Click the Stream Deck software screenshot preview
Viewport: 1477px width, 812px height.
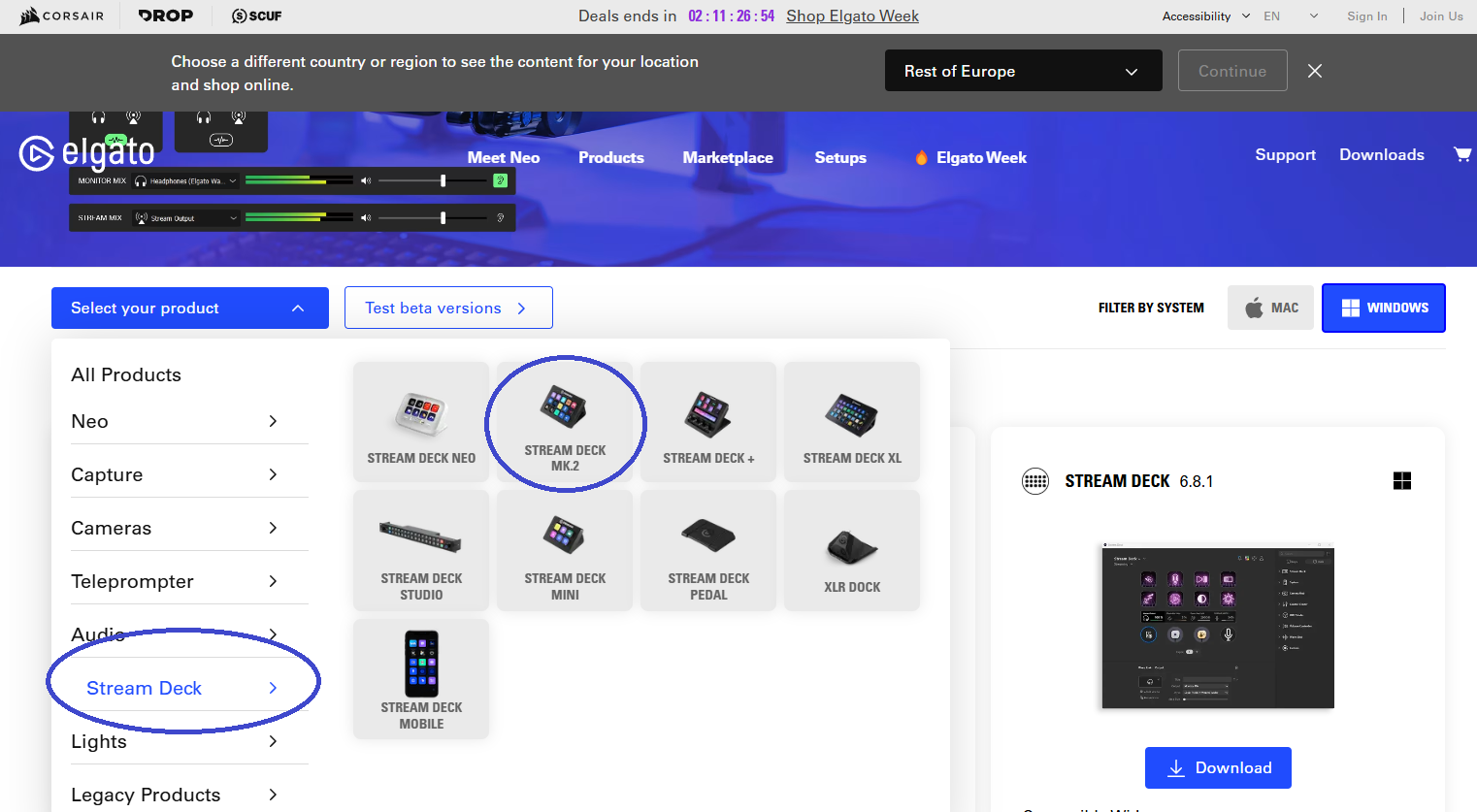click(1218, 626)
